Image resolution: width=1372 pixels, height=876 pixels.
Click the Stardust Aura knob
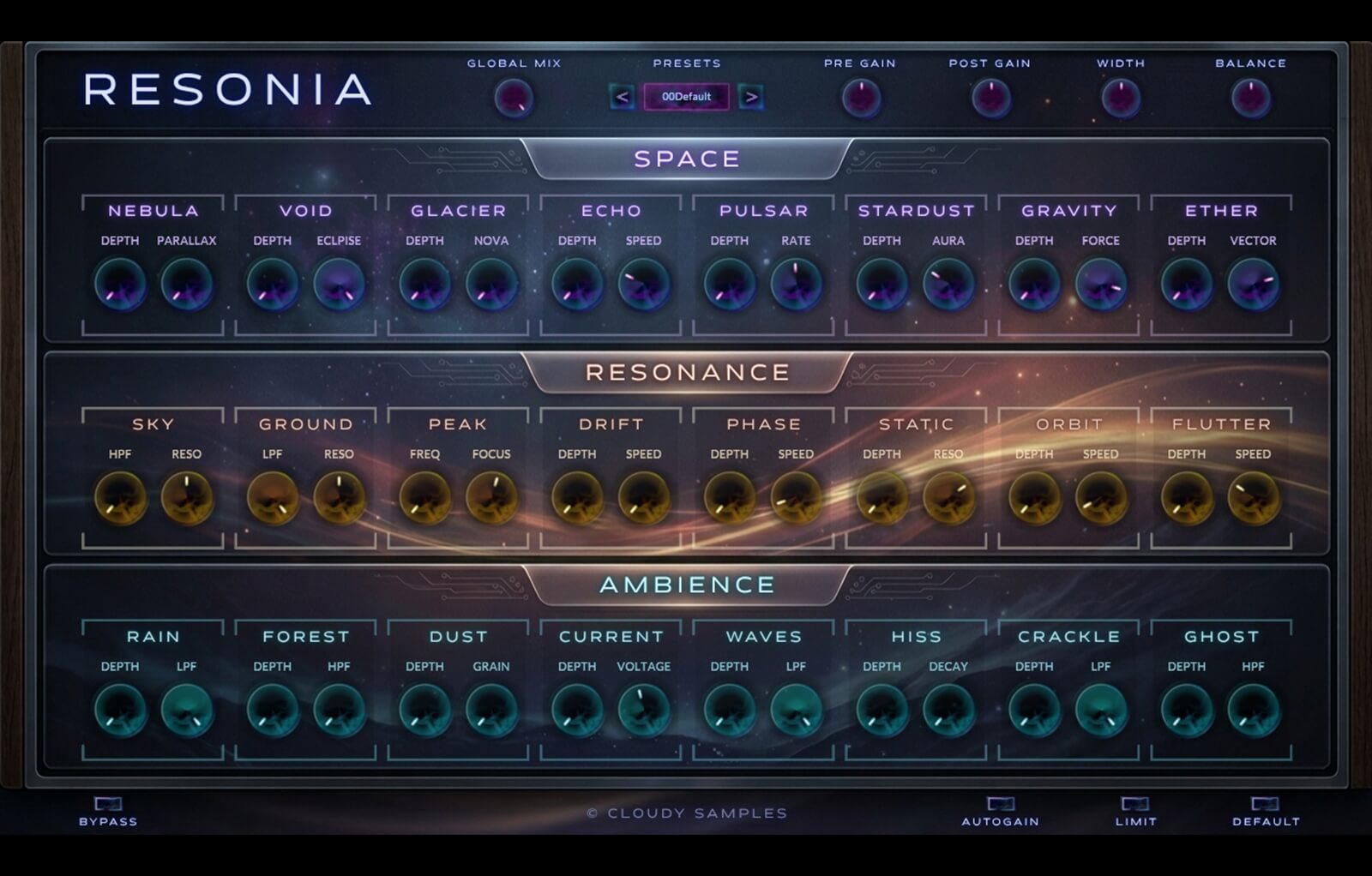coord(948,285)
